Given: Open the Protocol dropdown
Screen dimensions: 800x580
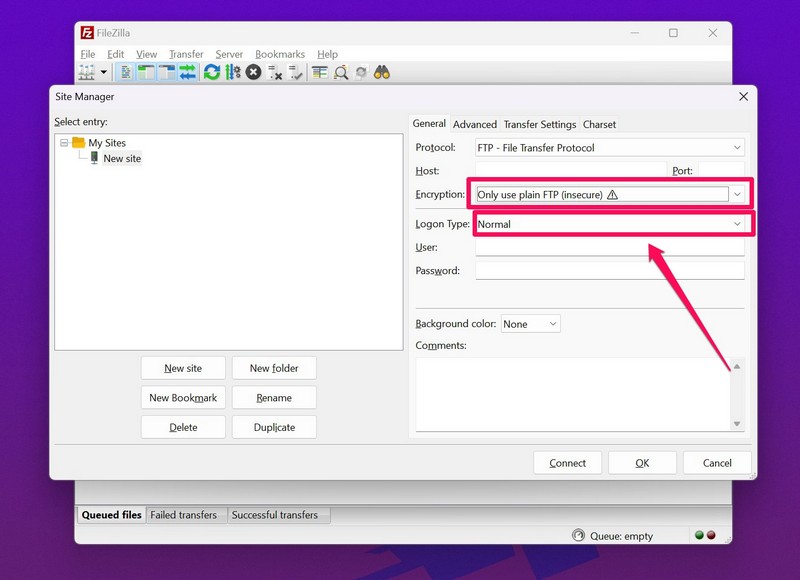Looking at the screenshot, I should [609, 148].
